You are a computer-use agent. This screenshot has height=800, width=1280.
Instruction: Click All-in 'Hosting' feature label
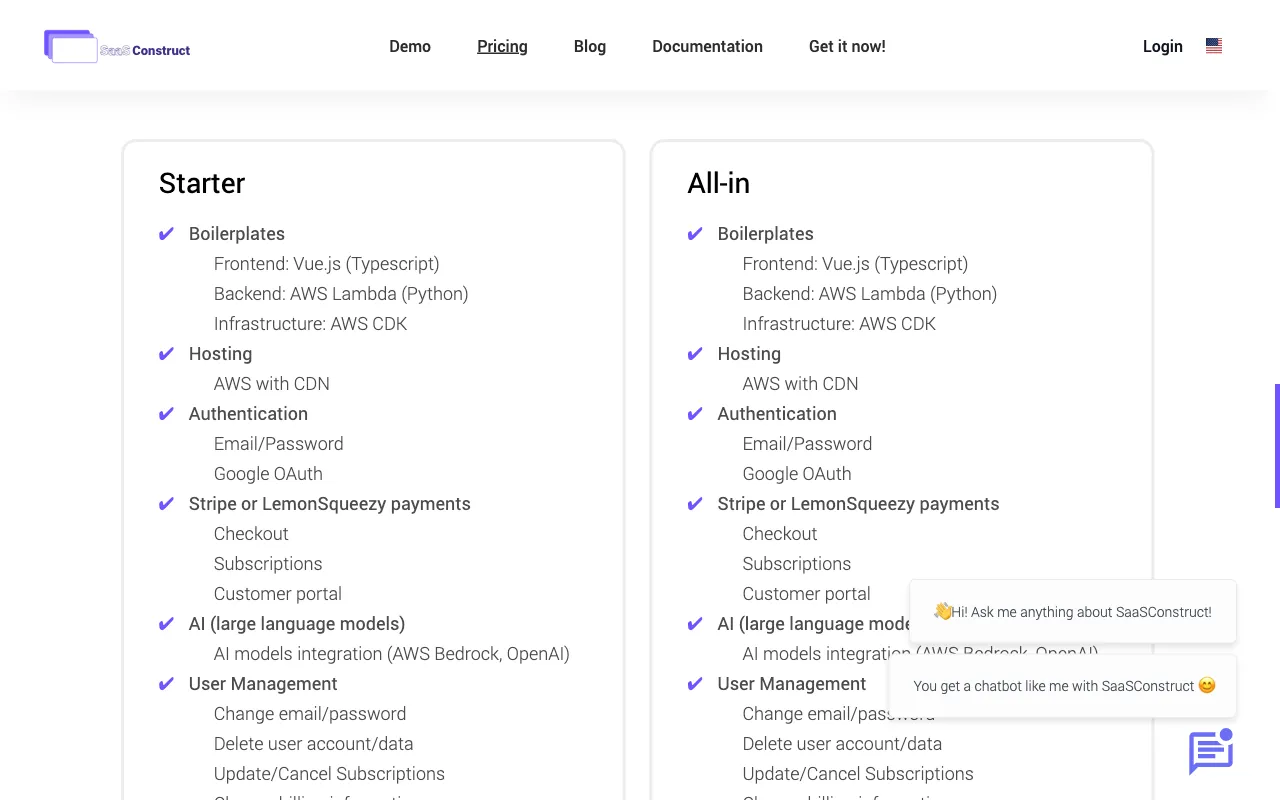point(749,354)
